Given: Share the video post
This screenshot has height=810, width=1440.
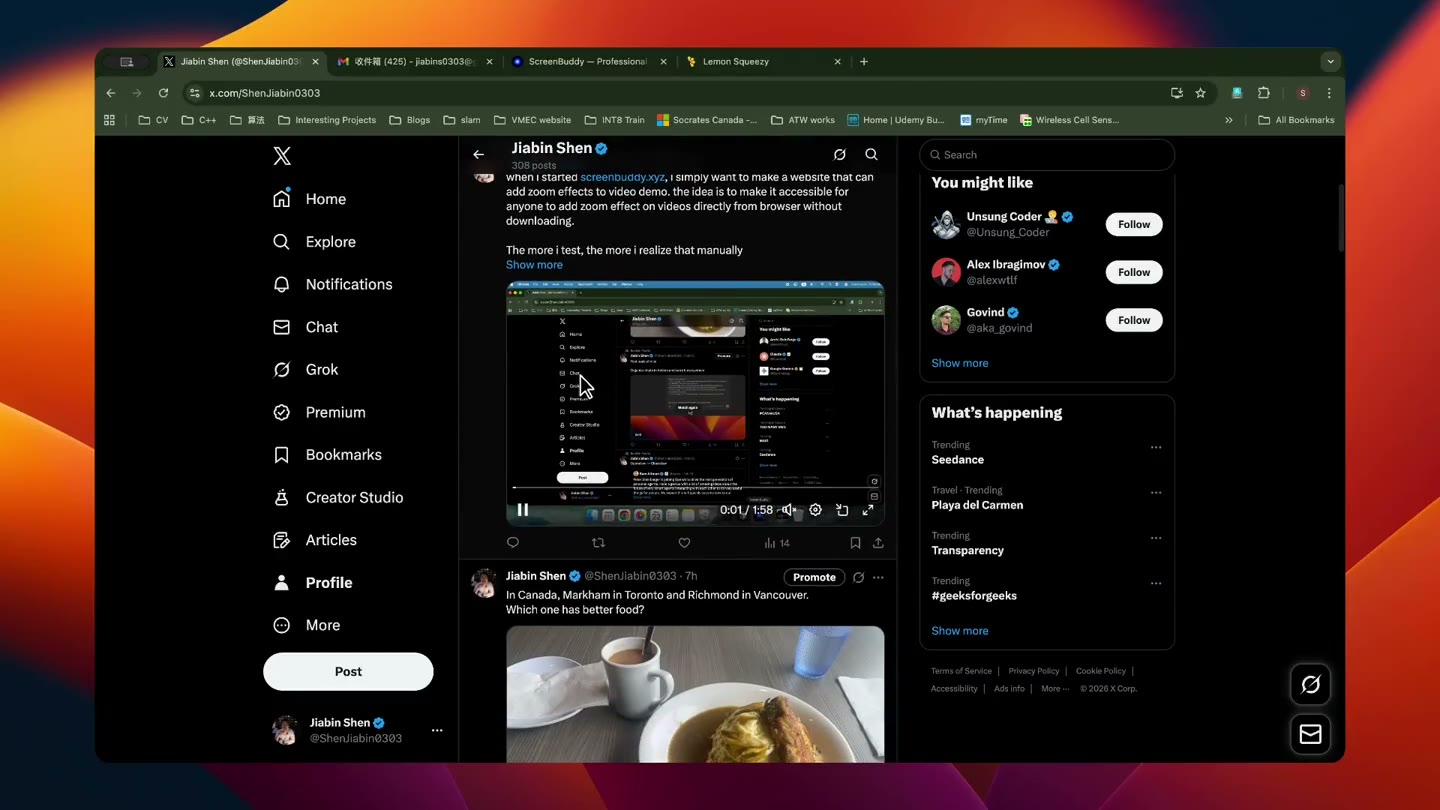Looking at the screenshot, I should click(x=878, y=543).
